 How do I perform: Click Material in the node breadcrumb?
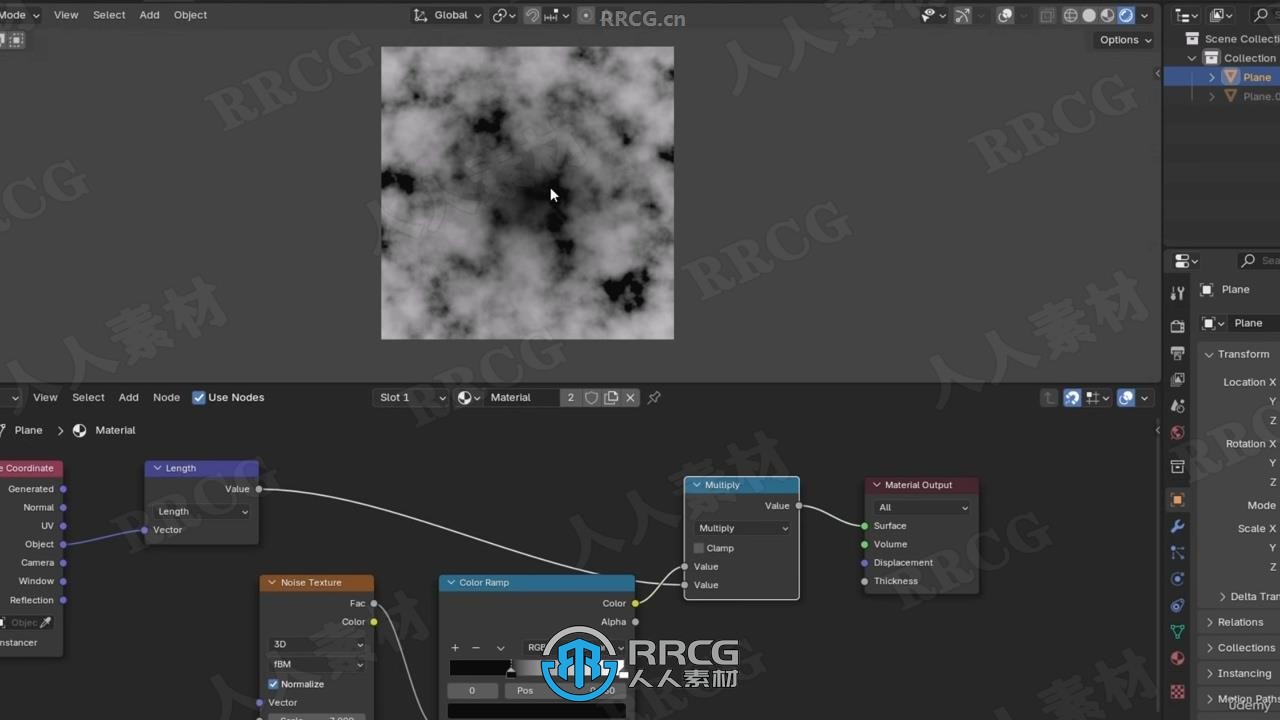(115, 430)
